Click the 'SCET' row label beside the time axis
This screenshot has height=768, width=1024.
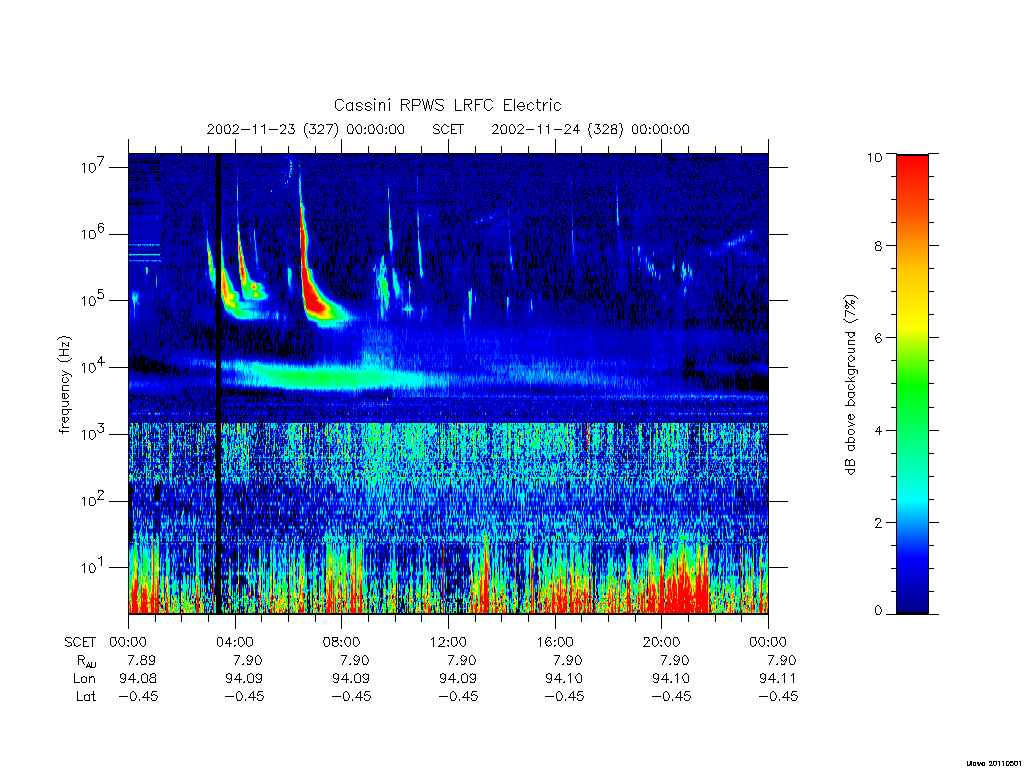coord(80,642)
